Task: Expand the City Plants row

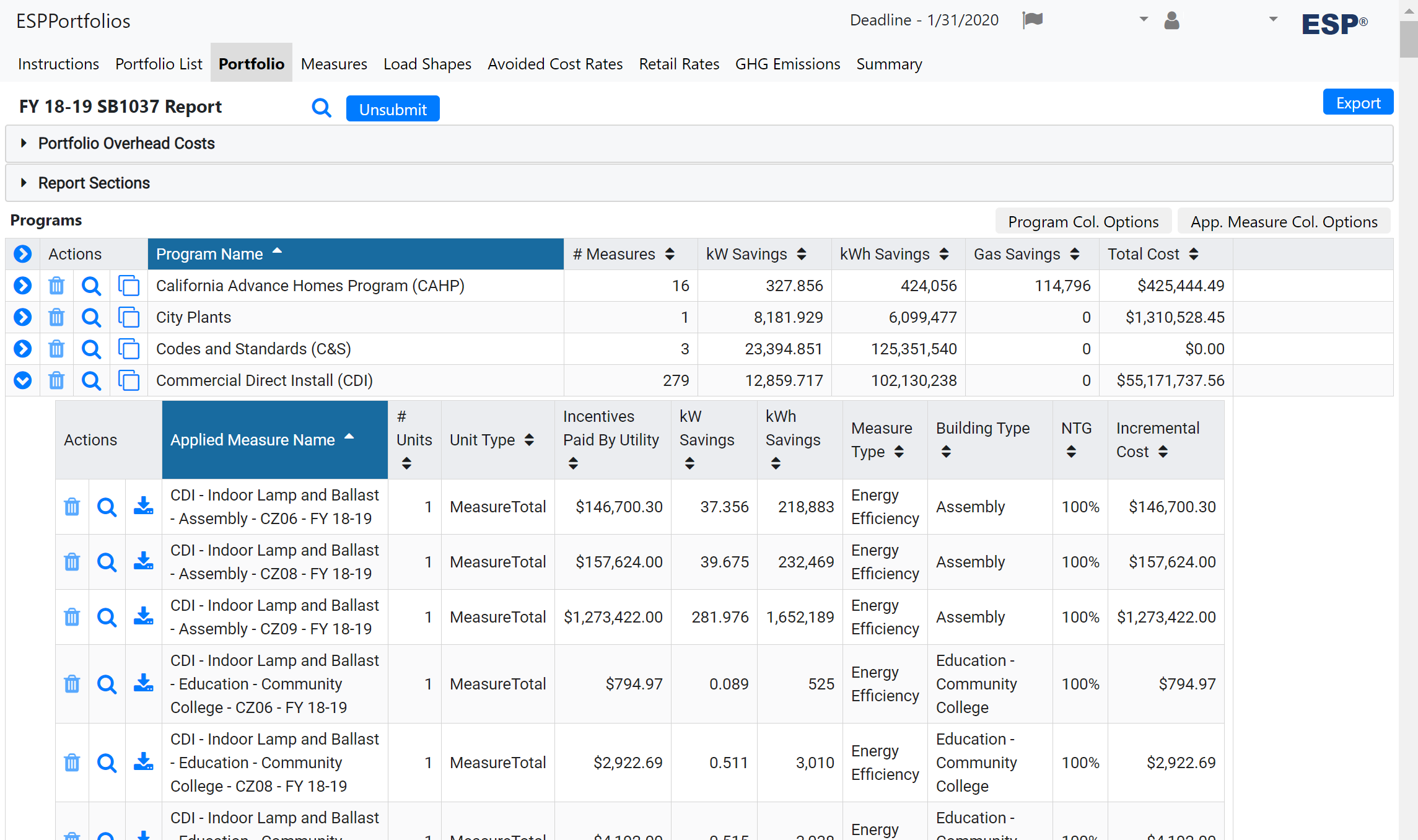Action: (22, 317)
